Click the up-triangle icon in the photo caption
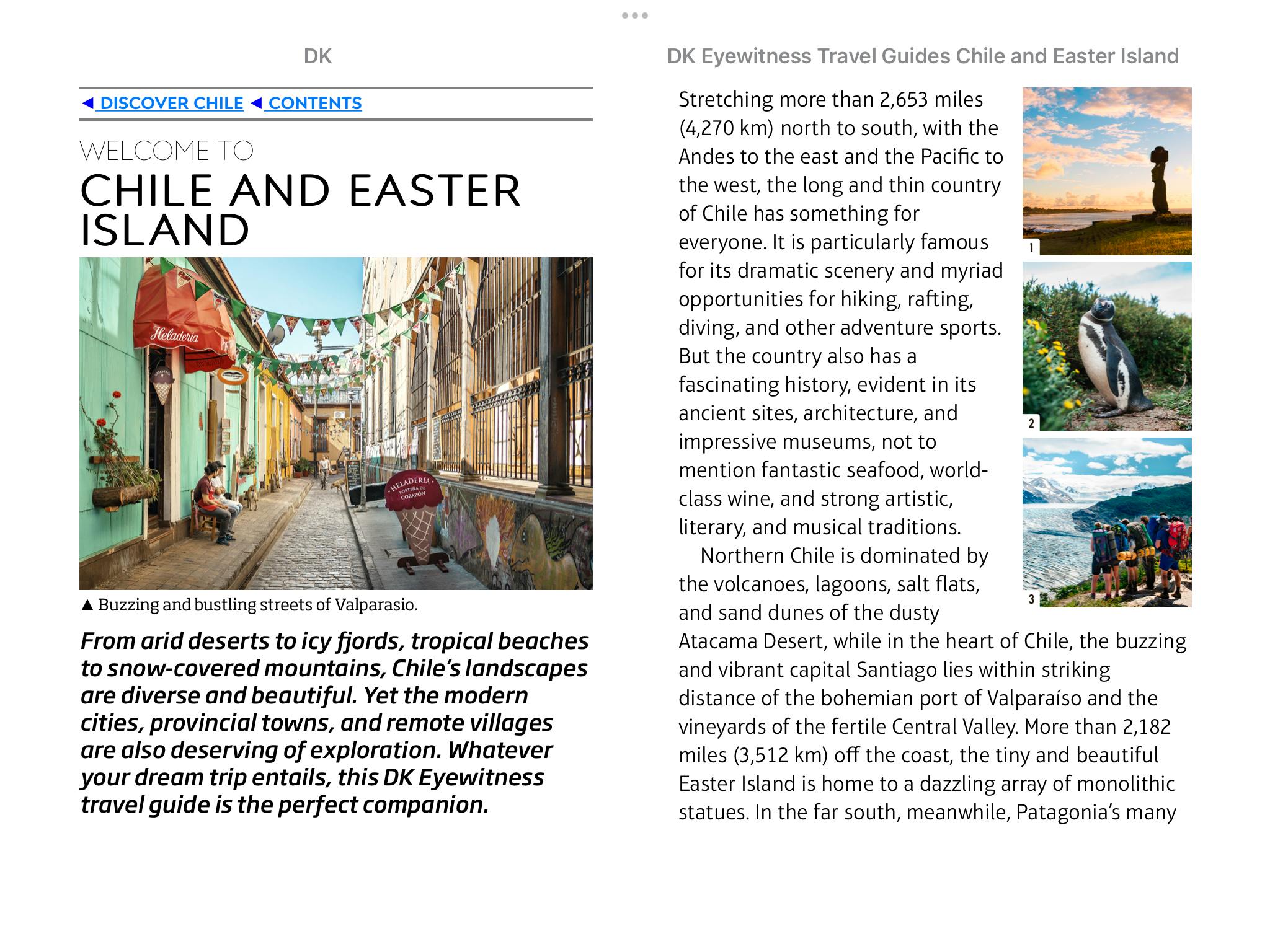This screenshot has width=1270, height=952. coord(87,605)
